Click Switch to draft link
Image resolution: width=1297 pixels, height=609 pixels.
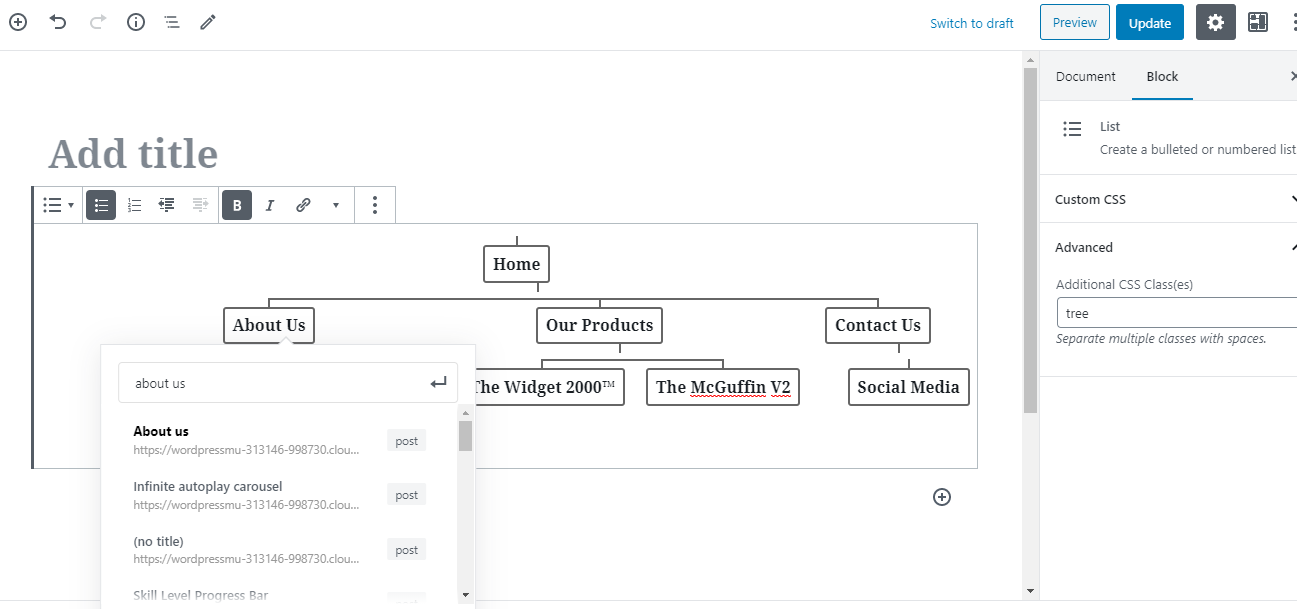click(971, 23)
